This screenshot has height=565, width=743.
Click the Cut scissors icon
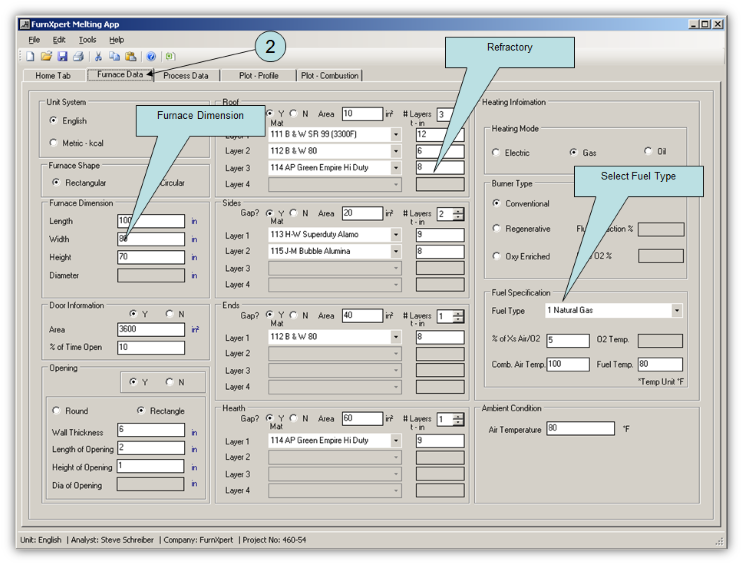98,56
